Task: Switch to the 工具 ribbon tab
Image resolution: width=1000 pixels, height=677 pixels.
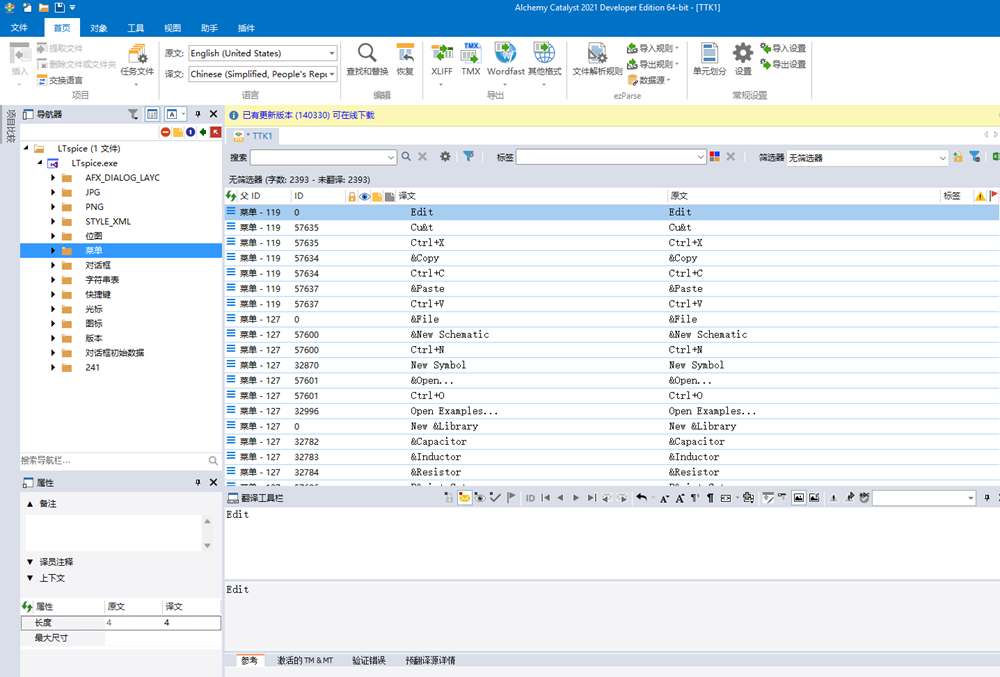Action: point(135,28)
